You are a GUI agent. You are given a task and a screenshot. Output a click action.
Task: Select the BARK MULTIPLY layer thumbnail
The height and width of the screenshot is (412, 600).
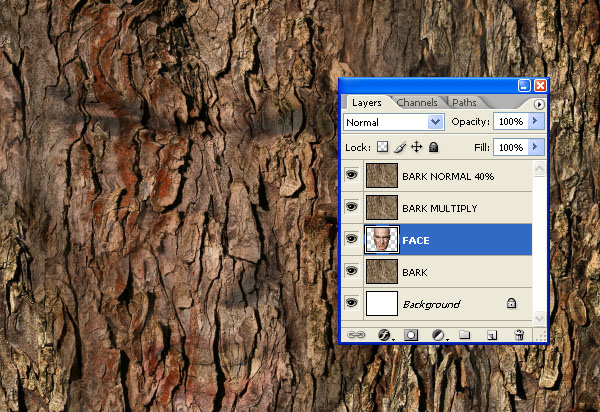point(382,208)
